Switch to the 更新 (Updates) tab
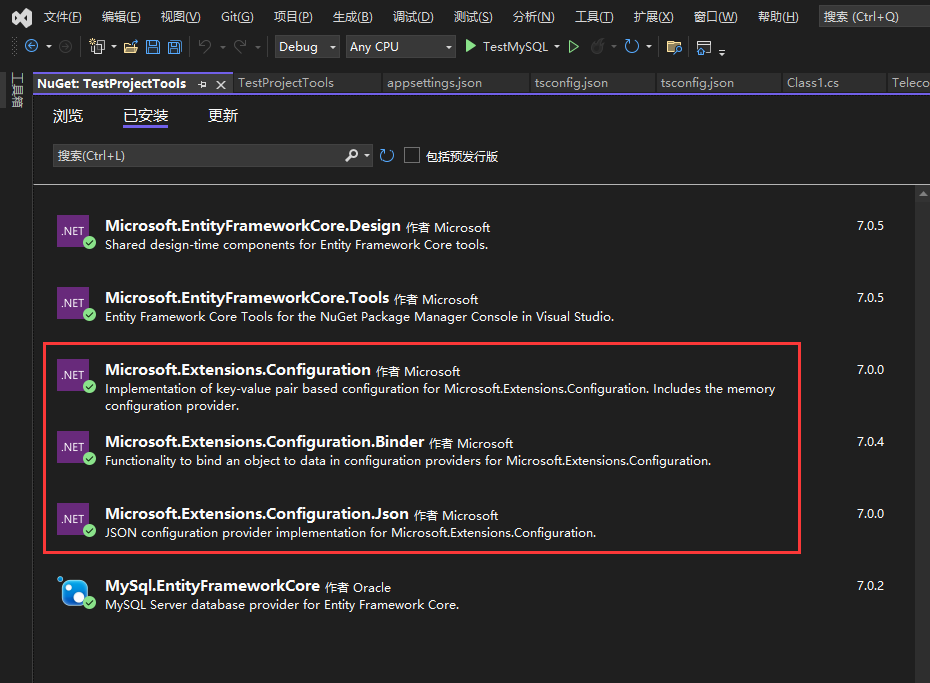Screen dimensions: 930x683 [223, 116]
